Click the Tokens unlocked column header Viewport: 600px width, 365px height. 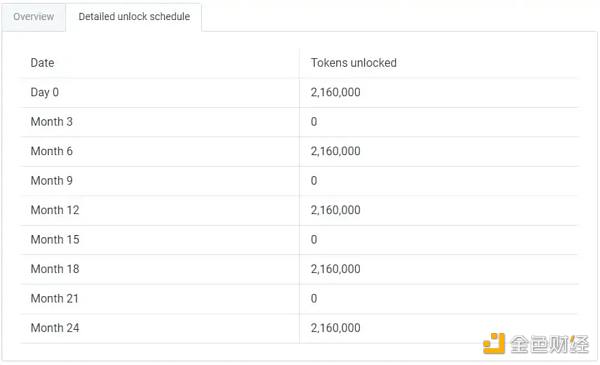click(354, 63)
